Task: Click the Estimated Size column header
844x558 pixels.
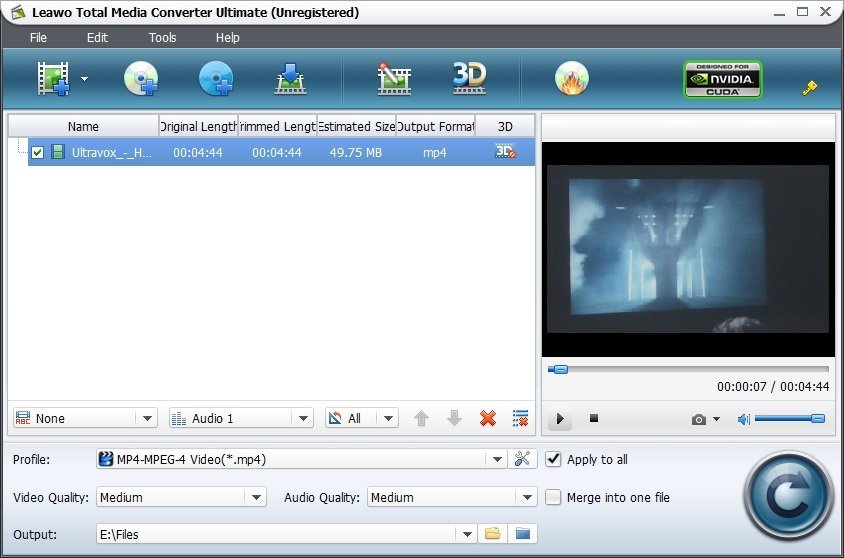Action: 356,126
